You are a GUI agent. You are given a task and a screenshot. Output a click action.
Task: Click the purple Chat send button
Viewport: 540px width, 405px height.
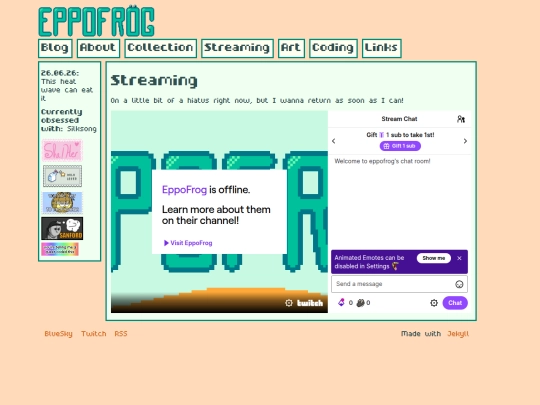(x=455, y=303)
